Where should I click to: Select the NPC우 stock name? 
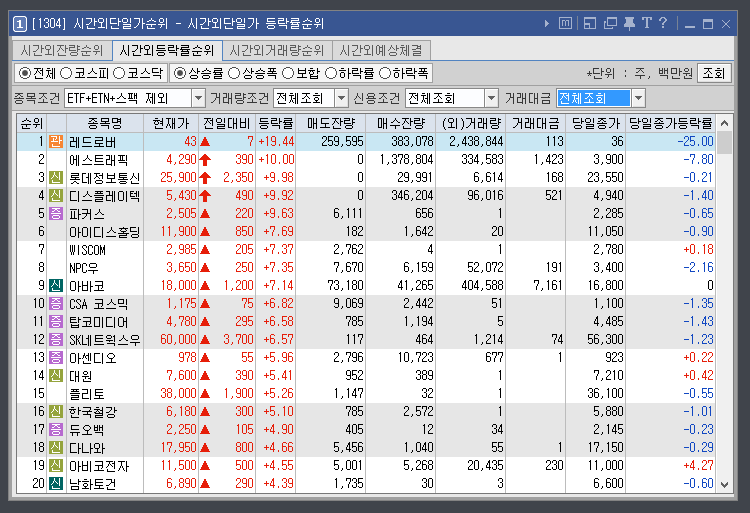[x=83, y=268]
